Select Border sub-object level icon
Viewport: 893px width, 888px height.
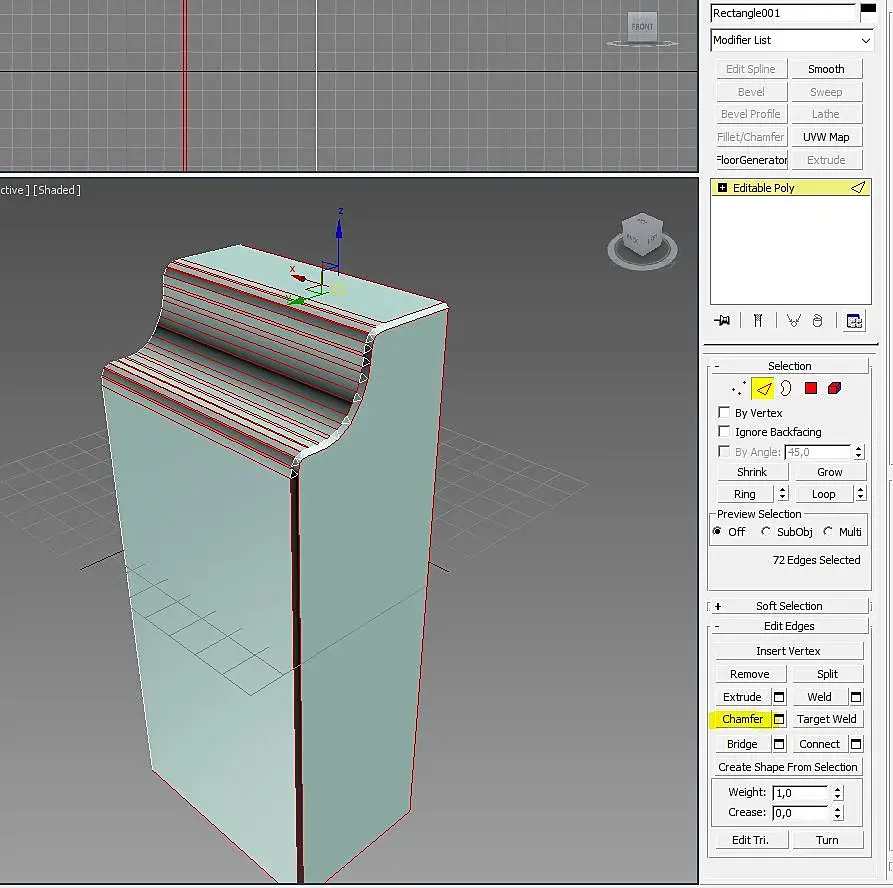[787, 388]
